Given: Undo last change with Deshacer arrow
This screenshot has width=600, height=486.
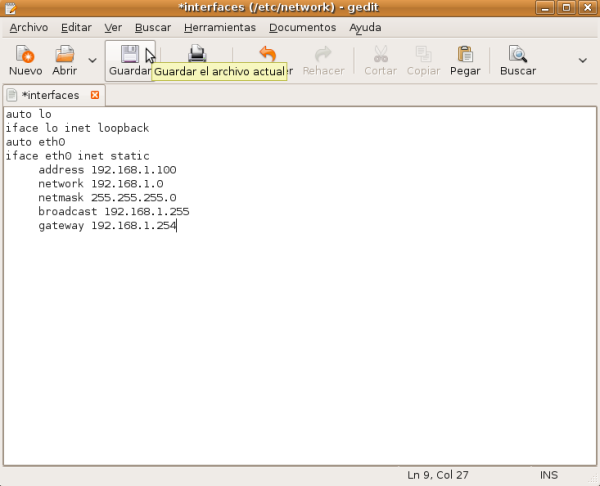Looking at the screenshot, I should (267, 54).
